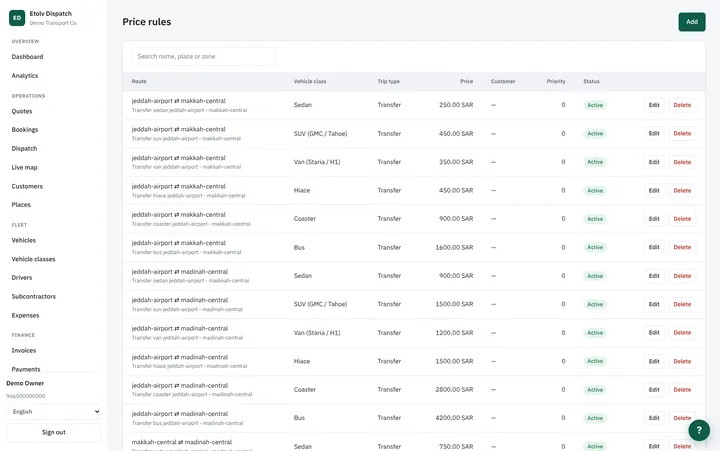Edit the 1600.00 SAR Bus rule
The image size is (720, 451).
tap(654, 247)
